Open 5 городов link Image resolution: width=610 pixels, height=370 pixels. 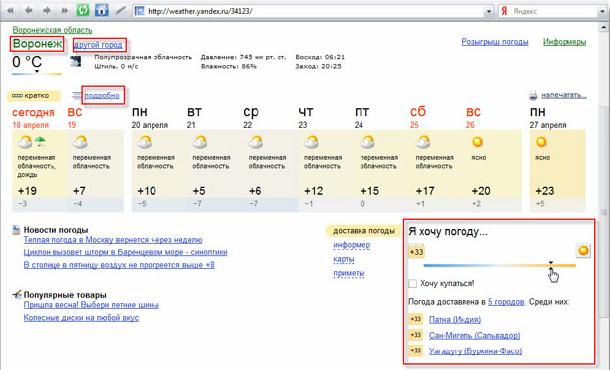coord(506,302)
